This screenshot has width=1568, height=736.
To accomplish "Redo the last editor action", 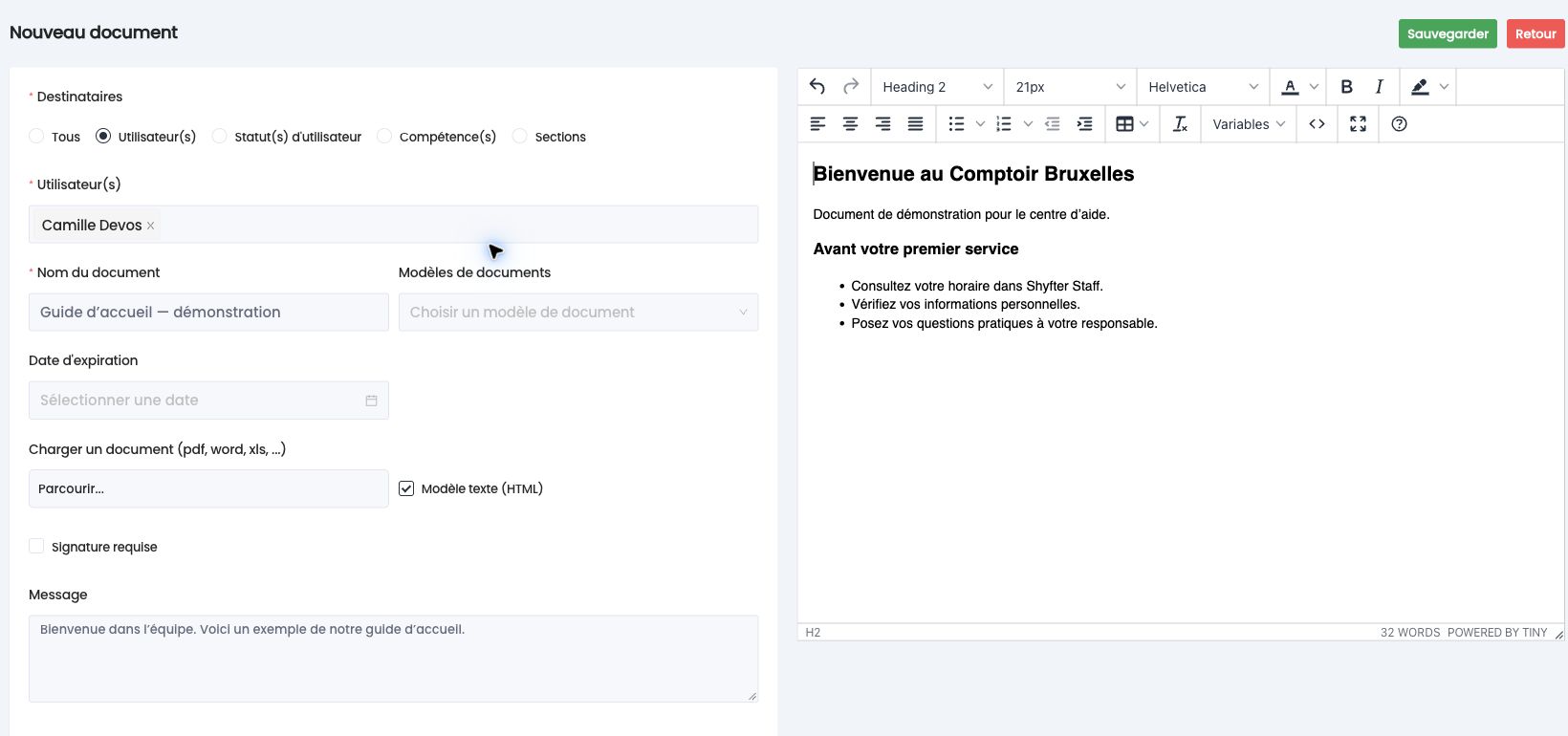I will coord(851,87).
